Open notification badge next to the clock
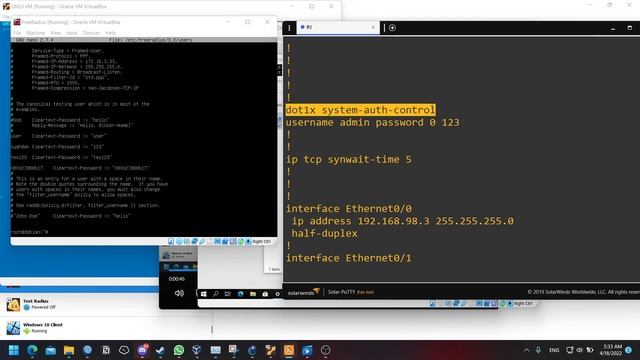Viewport: 640px width, 360px height. tap(629, 350)
